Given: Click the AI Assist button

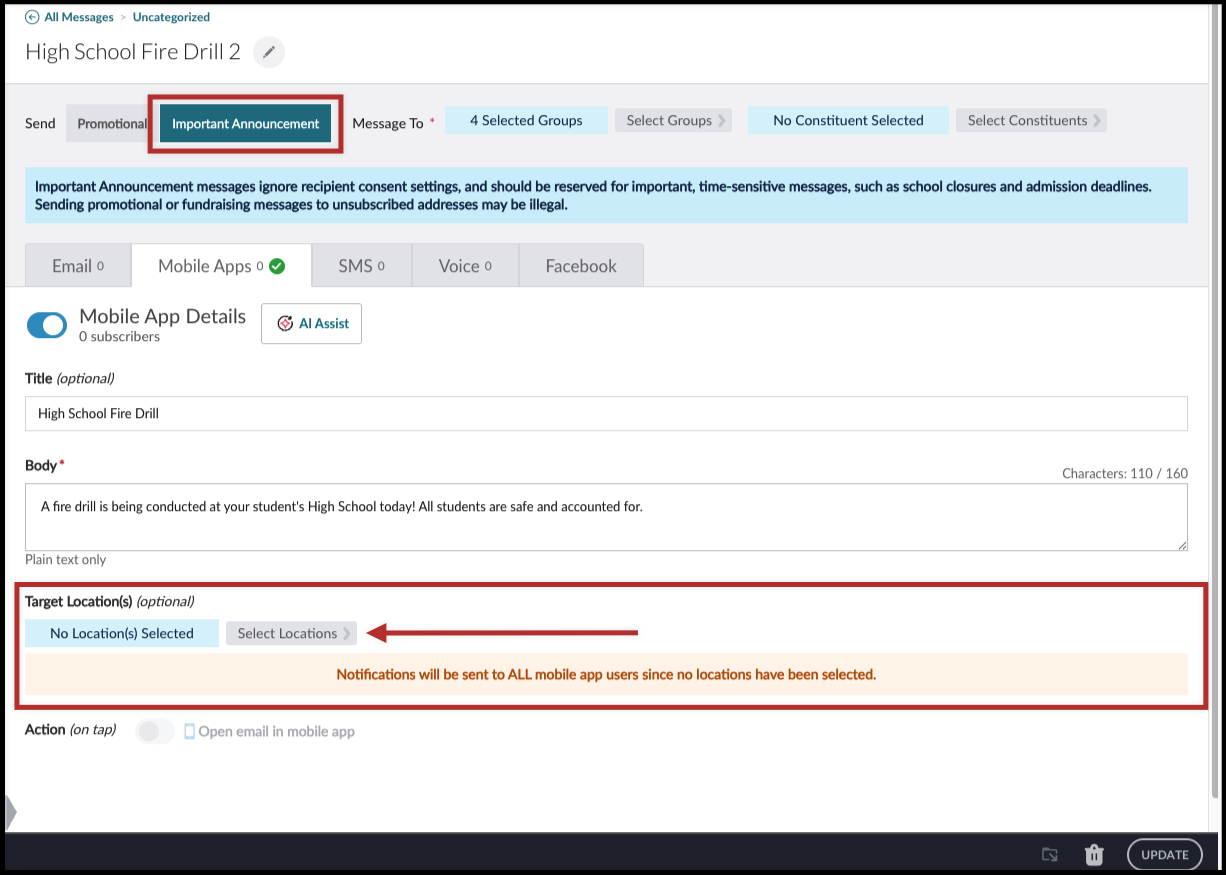Looking at the screenshot, I should point(311,323).
